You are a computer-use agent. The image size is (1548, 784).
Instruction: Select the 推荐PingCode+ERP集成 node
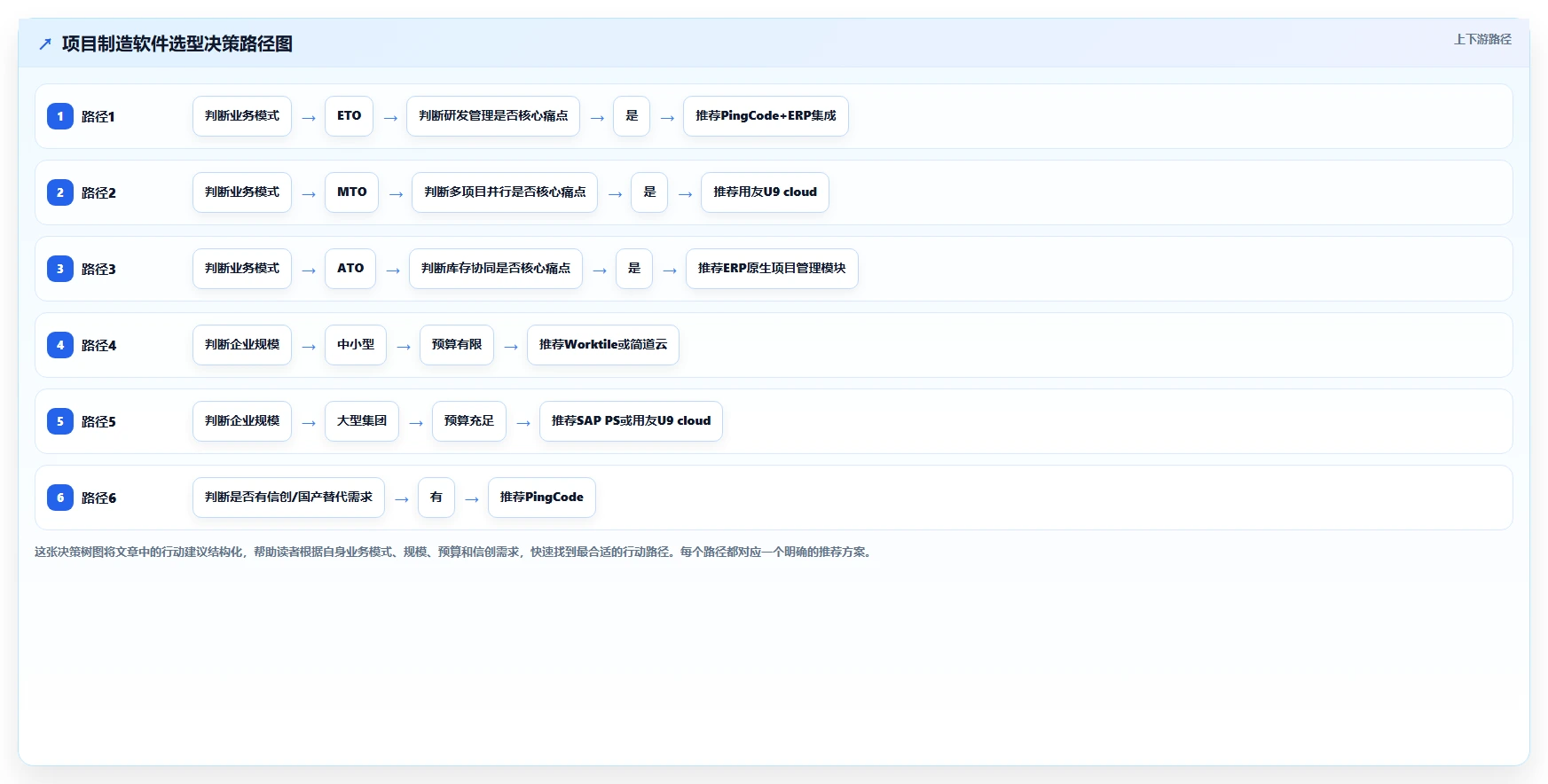766,116
